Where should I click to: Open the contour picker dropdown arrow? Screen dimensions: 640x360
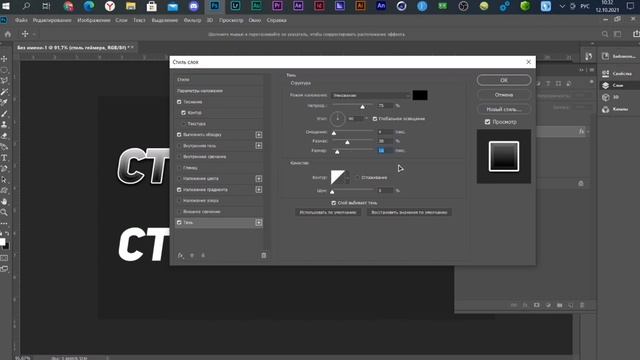tap(347, 178)
